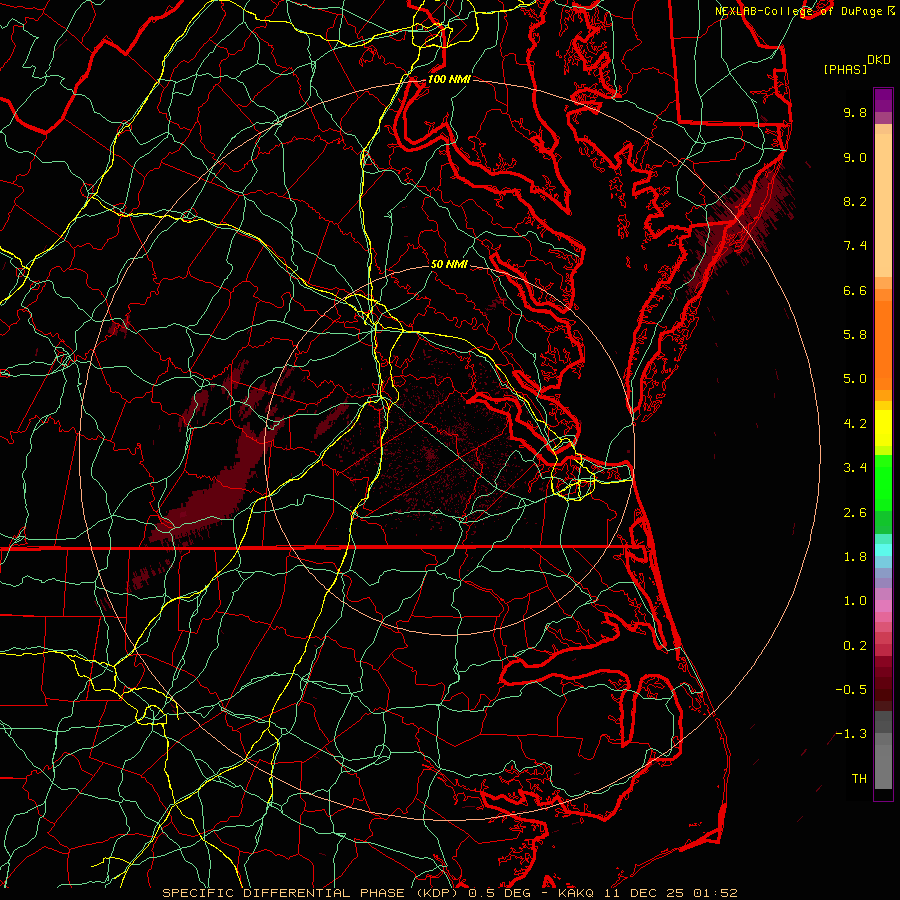Click the 5.8 value on the color scale
The width and height of the screenshot is (900, 900).
855,335
